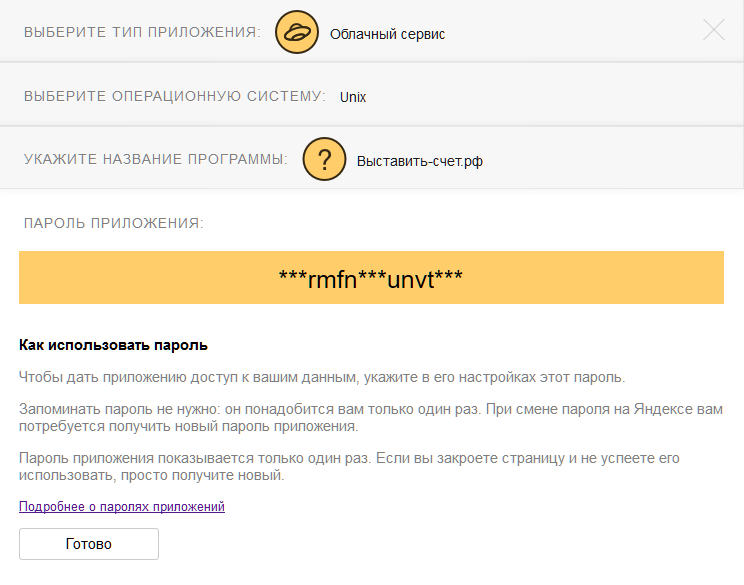Click the 'Пароль приложения' label

point(114,223)
